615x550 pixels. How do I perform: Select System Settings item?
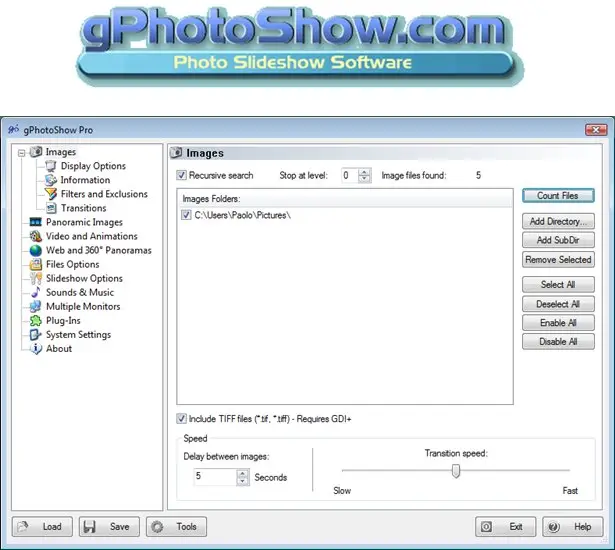click(78, 335)
